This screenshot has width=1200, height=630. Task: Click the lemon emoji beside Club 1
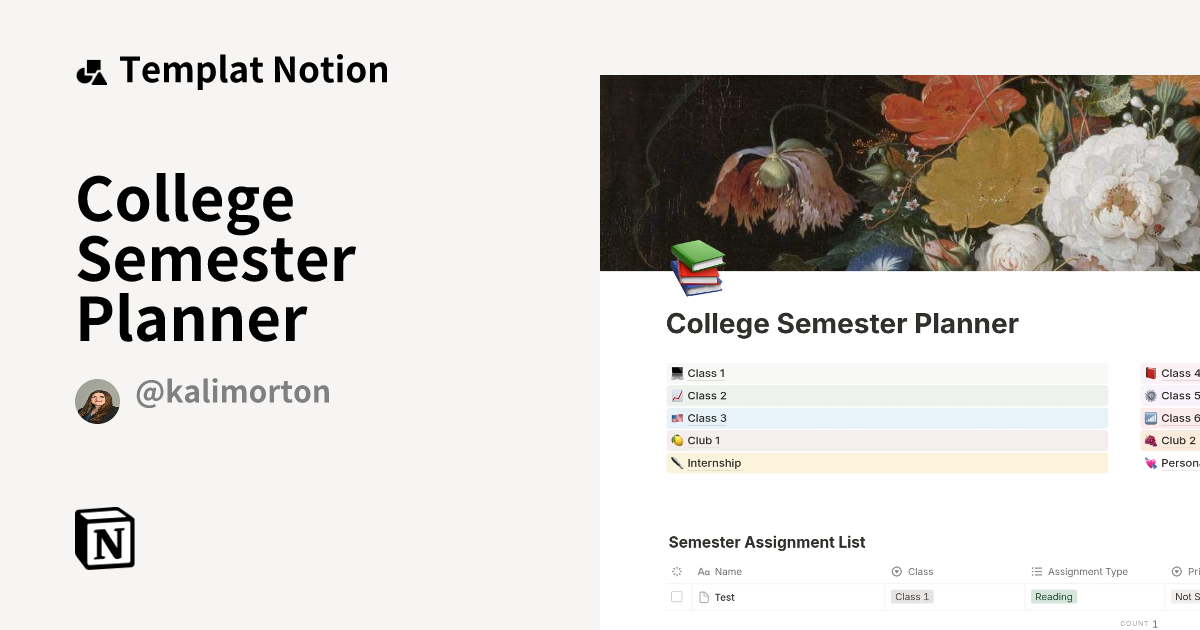(x=677, y=440)
